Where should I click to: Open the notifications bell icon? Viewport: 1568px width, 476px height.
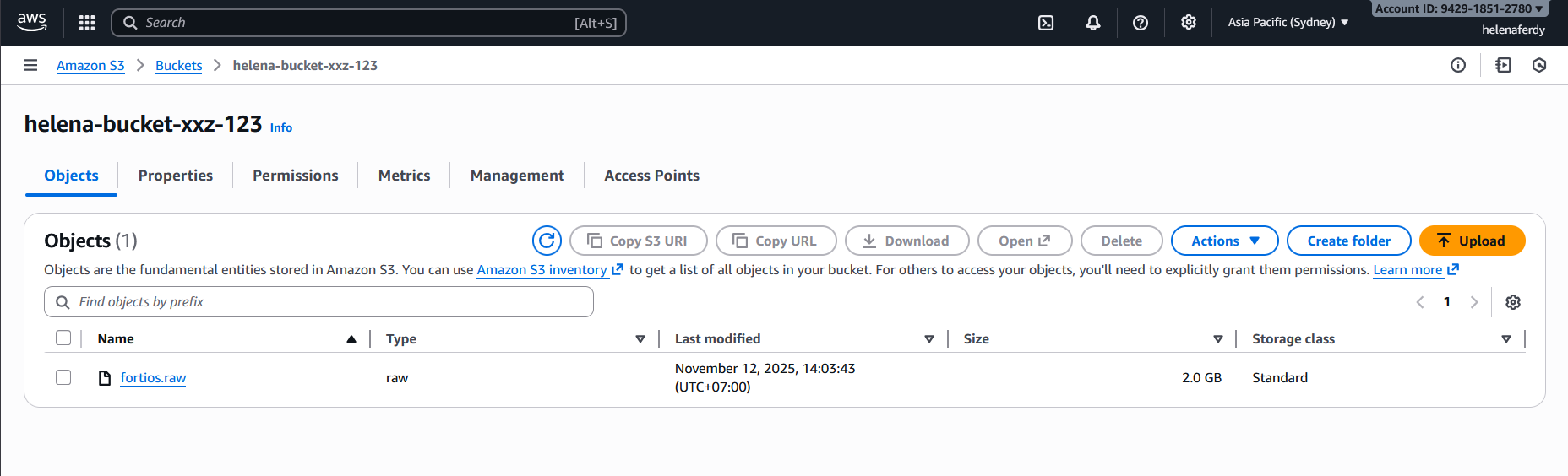pos(1093,23)
